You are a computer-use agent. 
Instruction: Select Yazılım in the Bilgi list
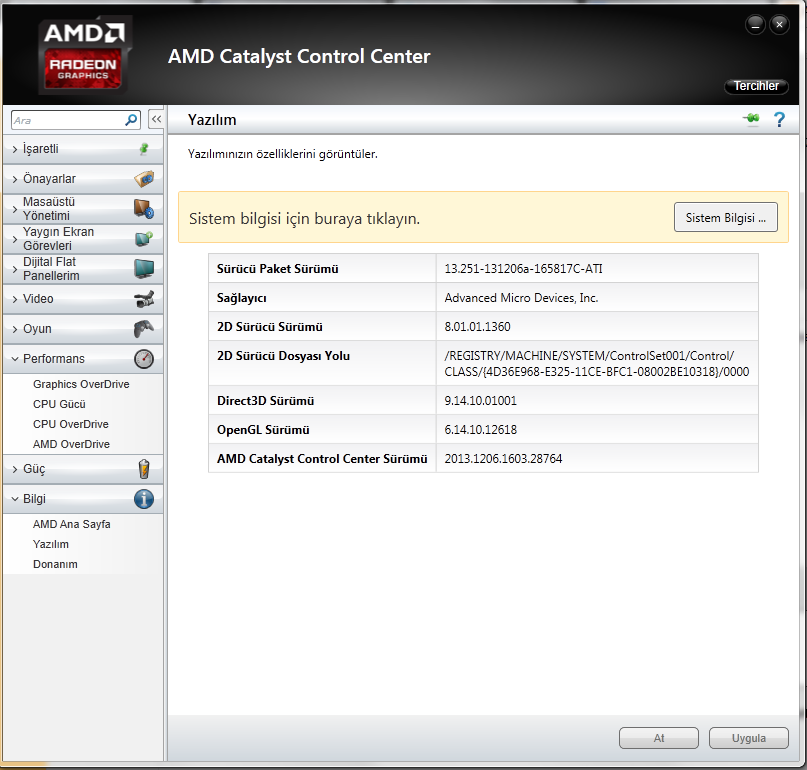[50, 544]
